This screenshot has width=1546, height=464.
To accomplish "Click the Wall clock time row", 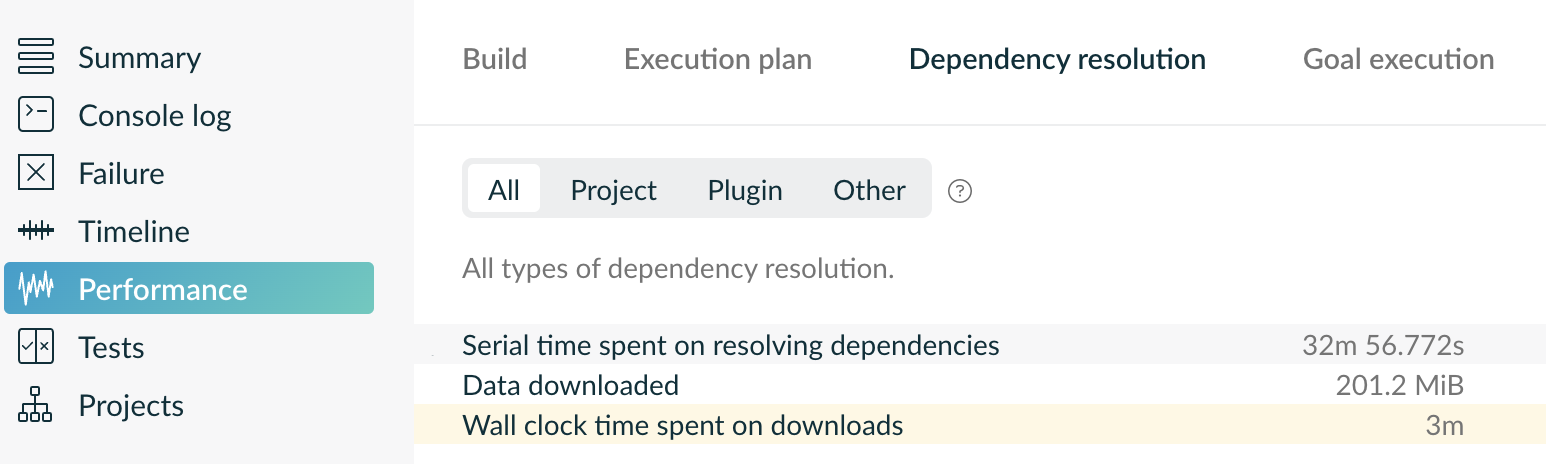I will point(683,426).
